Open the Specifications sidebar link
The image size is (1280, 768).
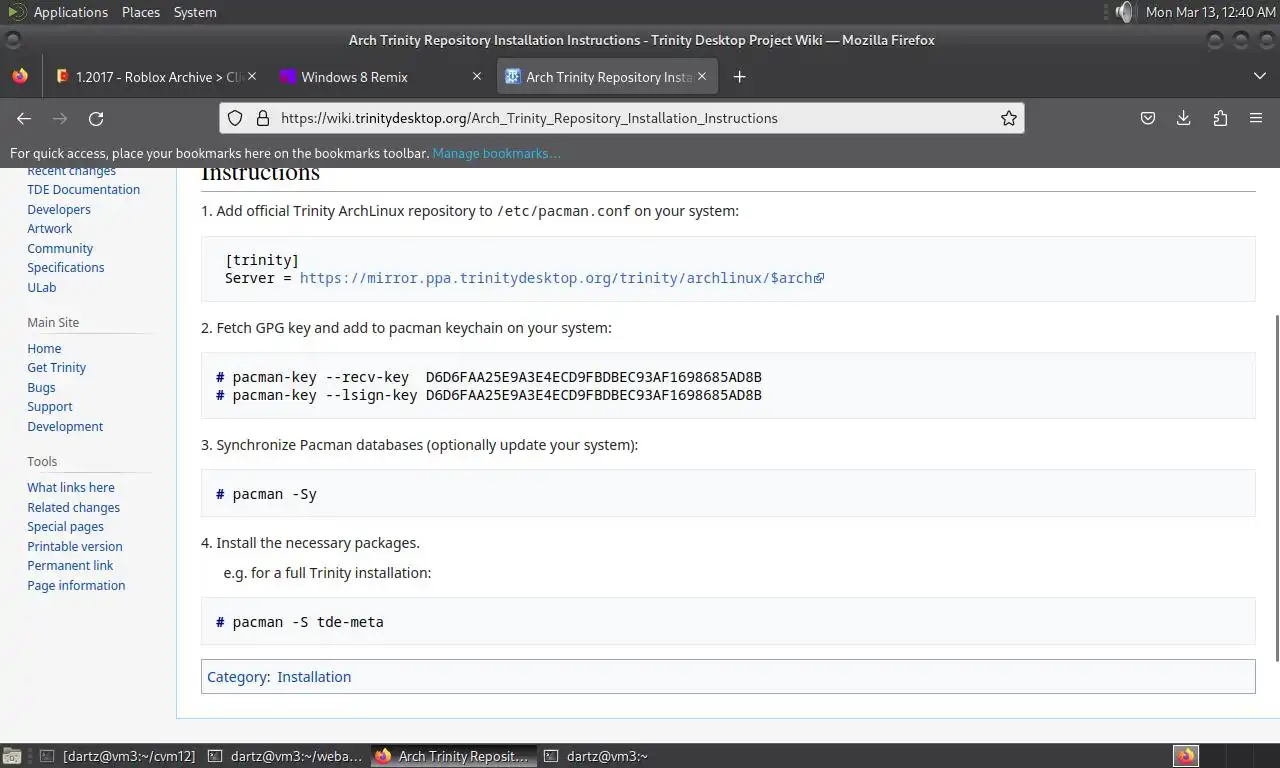point(65,268)
